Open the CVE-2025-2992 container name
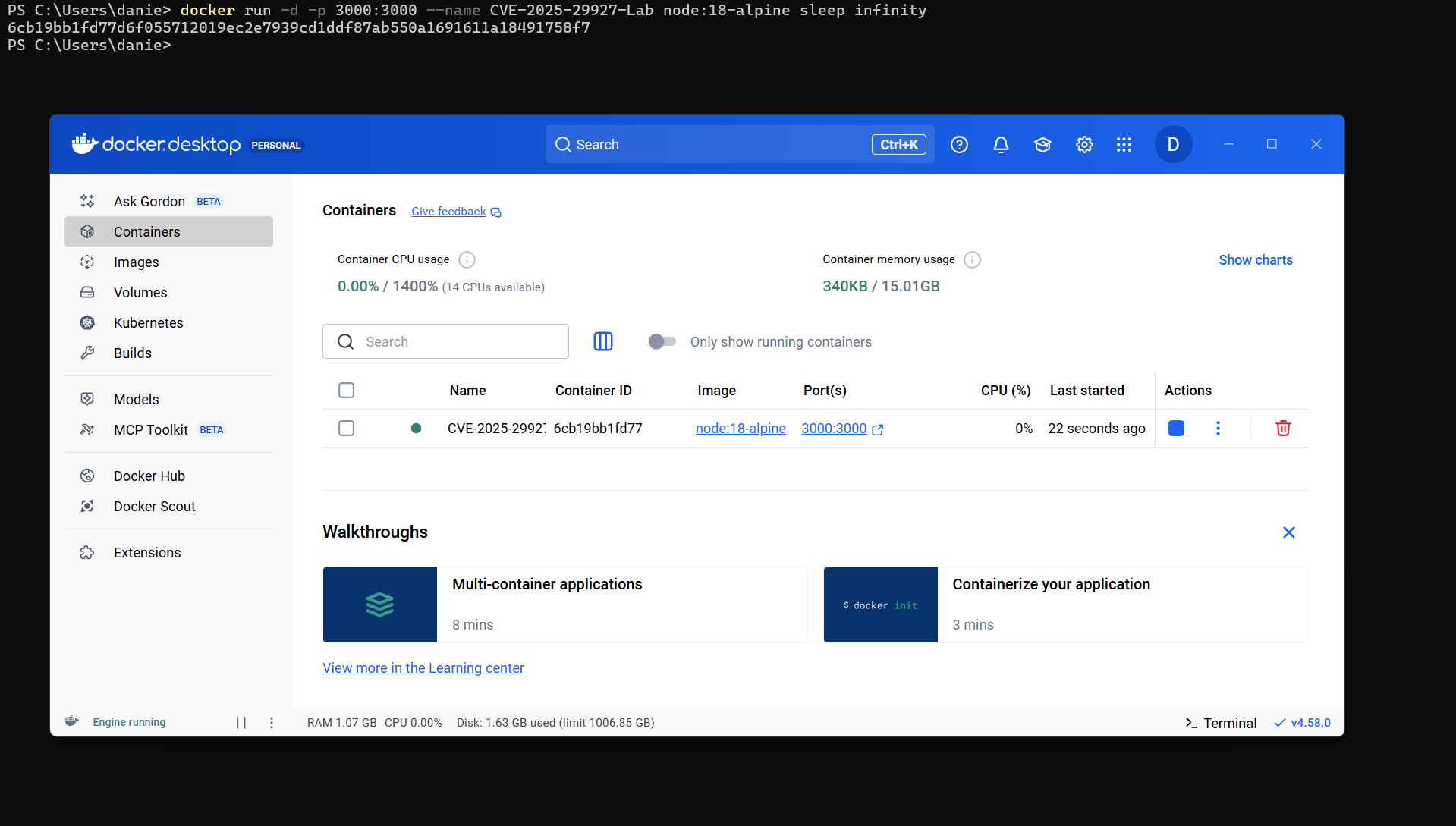This screenshot has height=826, width=1456. click(497, 429)
